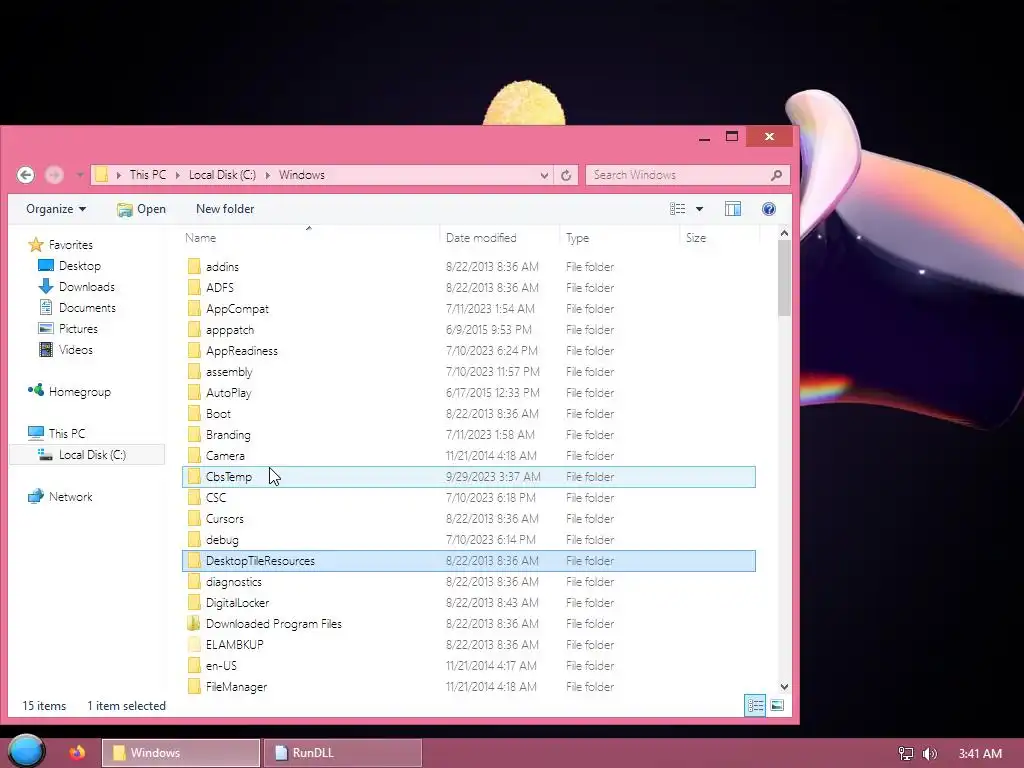Click Local Disk (C:) breadcrumb segment
Viewport: 1024px width, 768px height.
(222, 175)
